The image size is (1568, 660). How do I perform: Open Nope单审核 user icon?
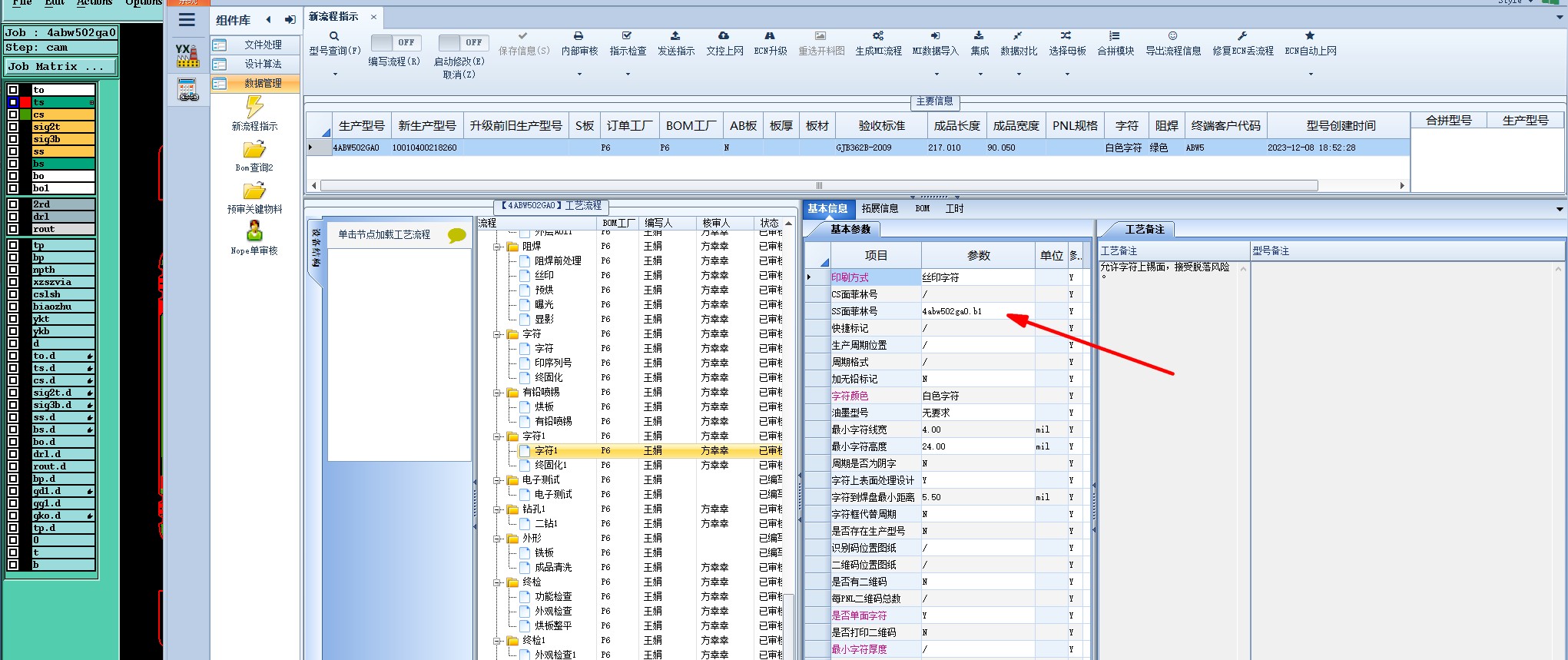pyautogui.click(x=254, y=231)
